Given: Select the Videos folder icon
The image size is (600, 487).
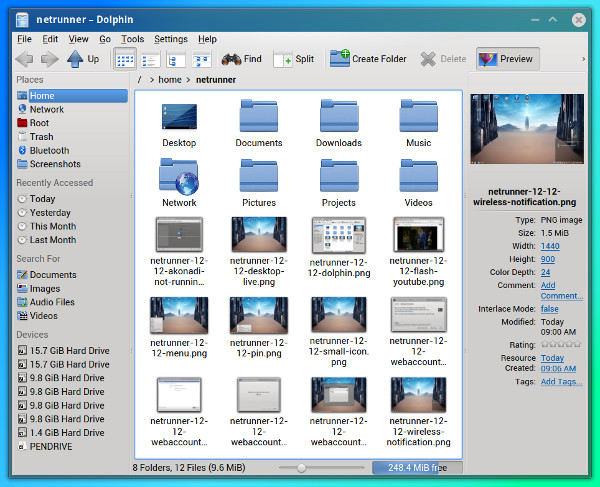Looking at the screenshot, I should pyautogui.click(x=419, y=176).
